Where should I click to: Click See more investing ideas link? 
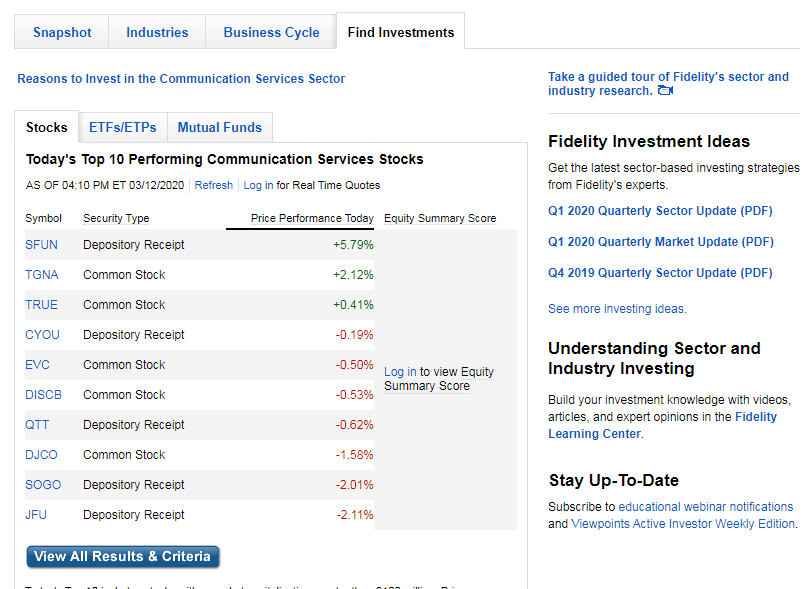(617, 309)
